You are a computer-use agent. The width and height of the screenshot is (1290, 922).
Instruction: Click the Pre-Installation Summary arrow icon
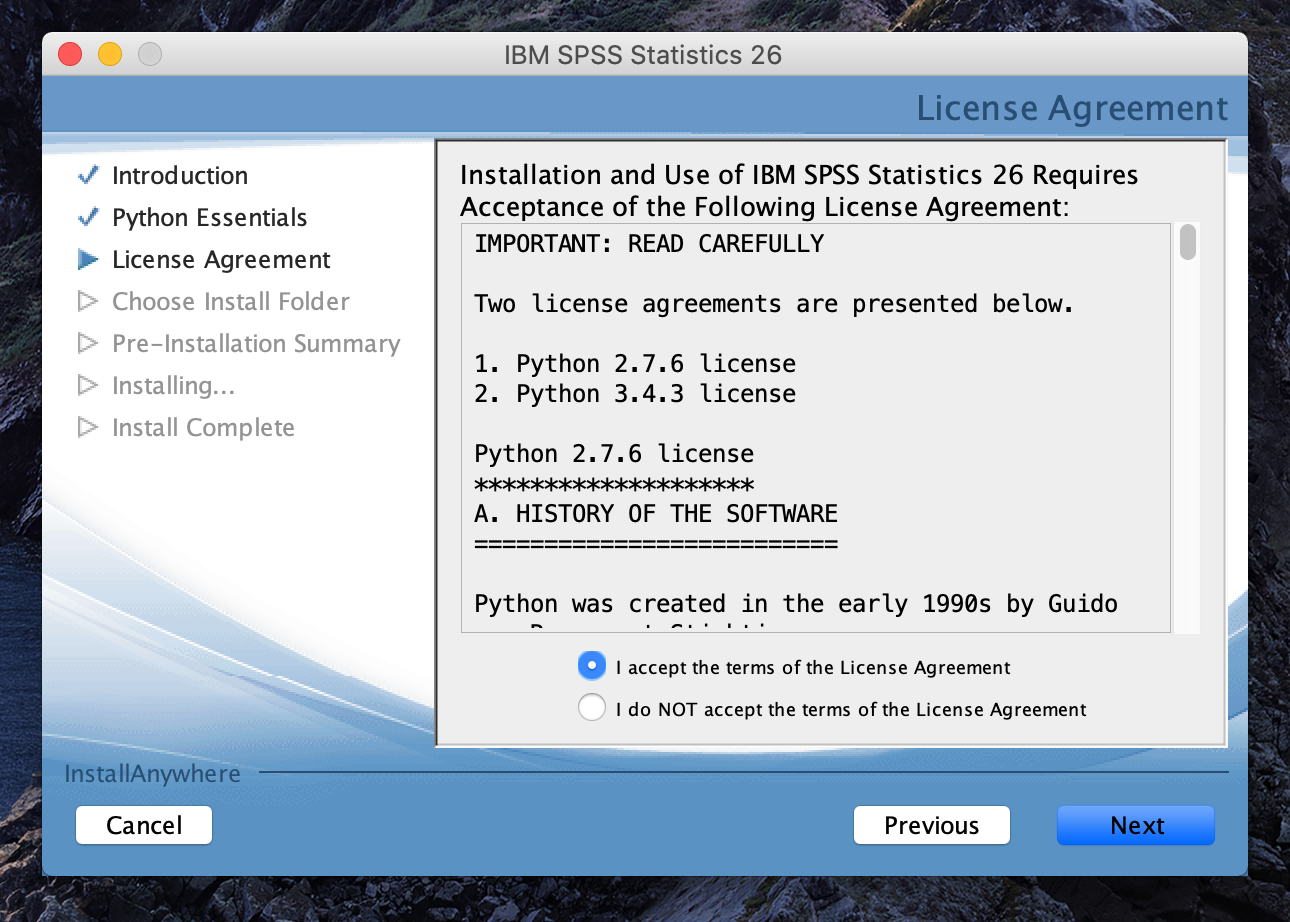pos(88,343)
